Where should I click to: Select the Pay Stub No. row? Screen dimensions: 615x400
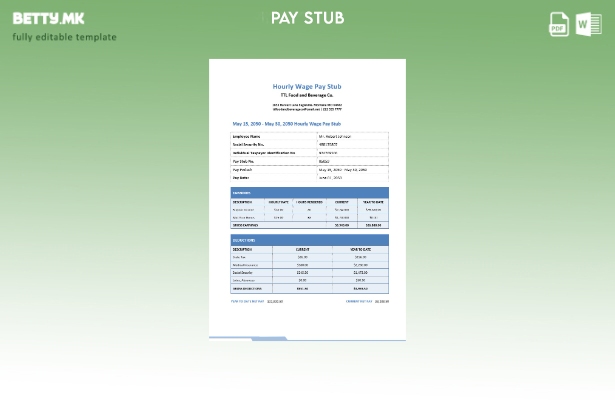(309, 161)
